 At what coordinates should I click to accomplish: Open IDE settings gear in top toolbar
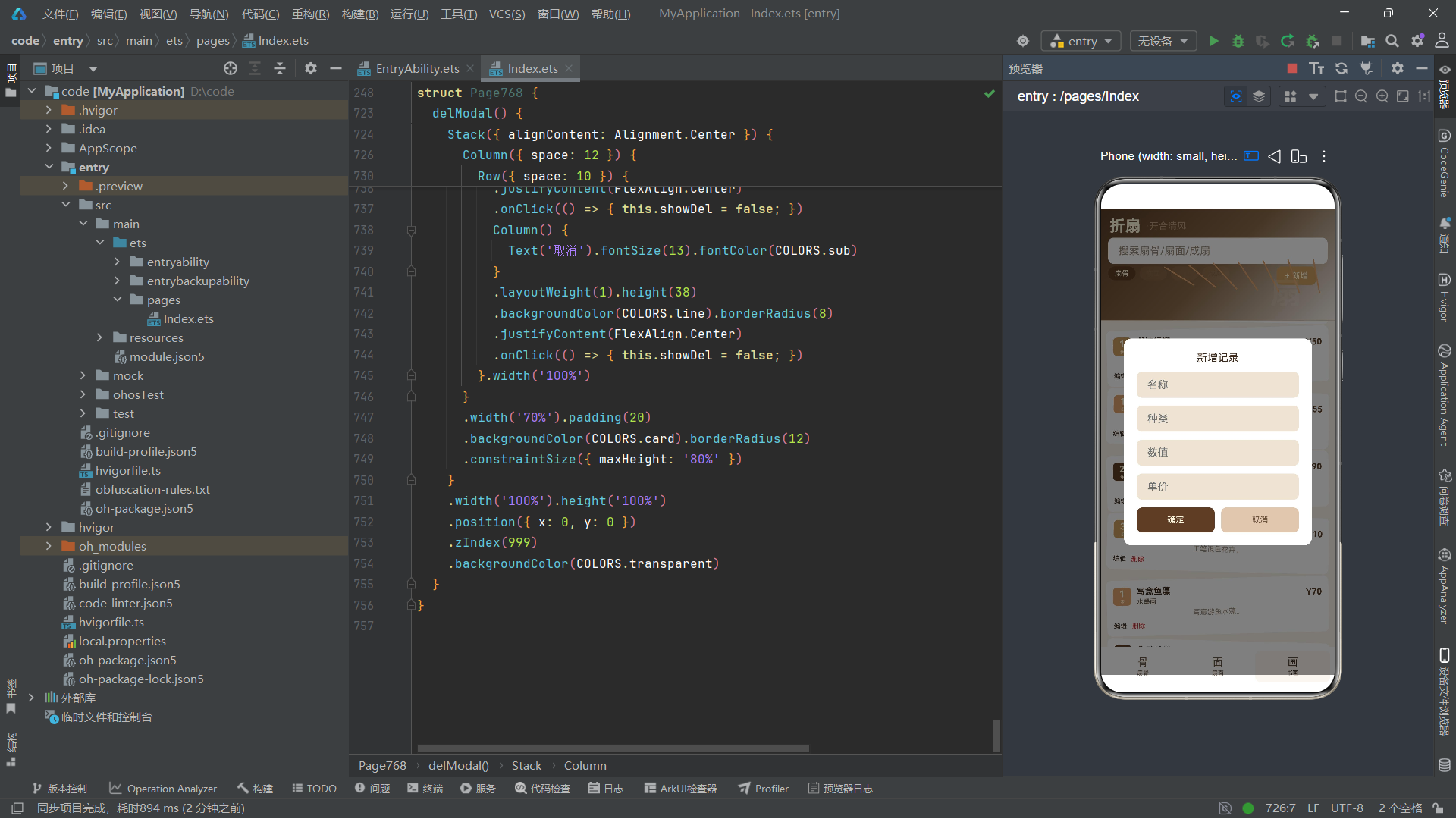pyautogui.click(x=1417, y=41)
